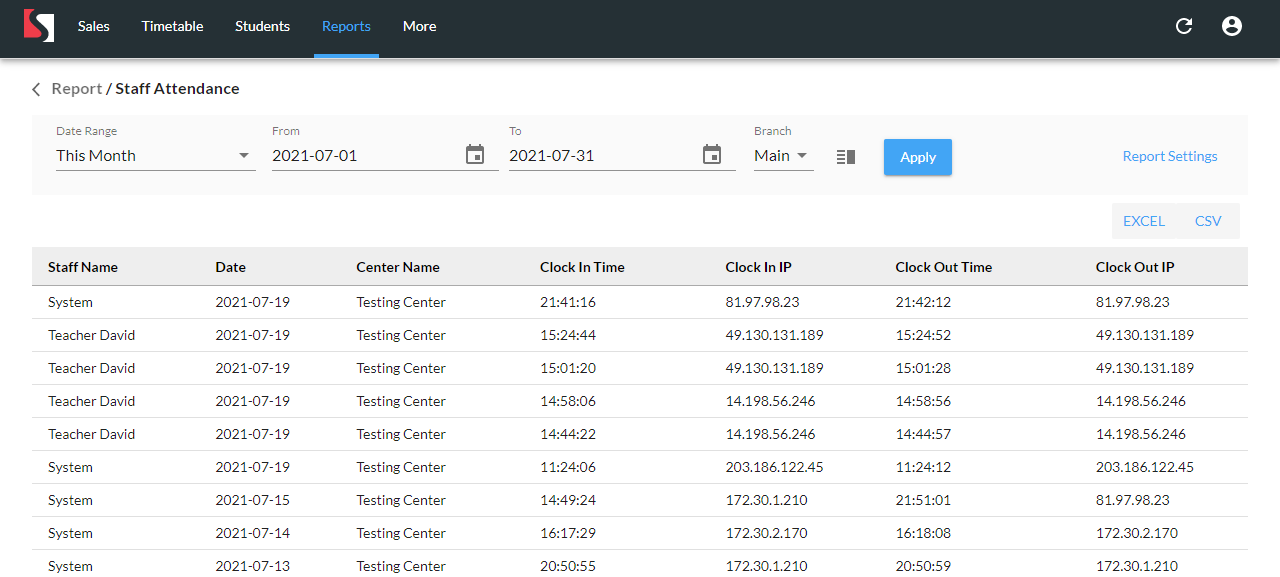Select clock in time 14:49:24
Screen dimensions: 1280x577
568,500
